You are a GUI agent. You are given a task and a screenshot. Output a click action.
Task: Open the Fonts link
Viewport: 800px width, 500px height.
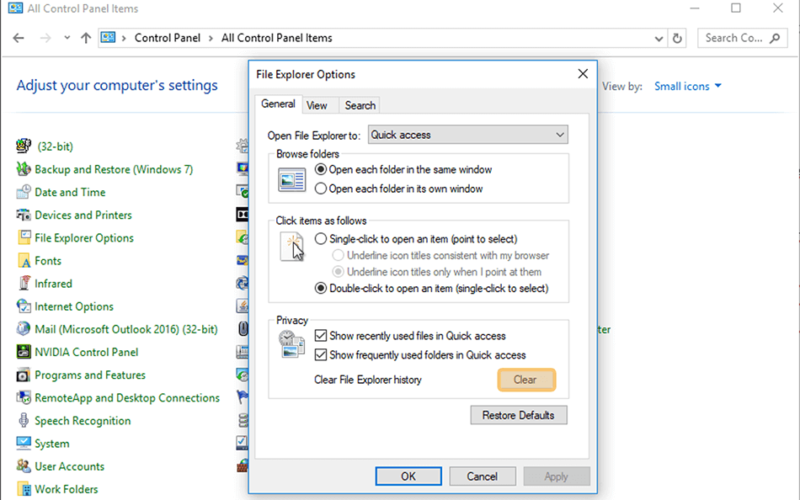(x=48, y=261)
